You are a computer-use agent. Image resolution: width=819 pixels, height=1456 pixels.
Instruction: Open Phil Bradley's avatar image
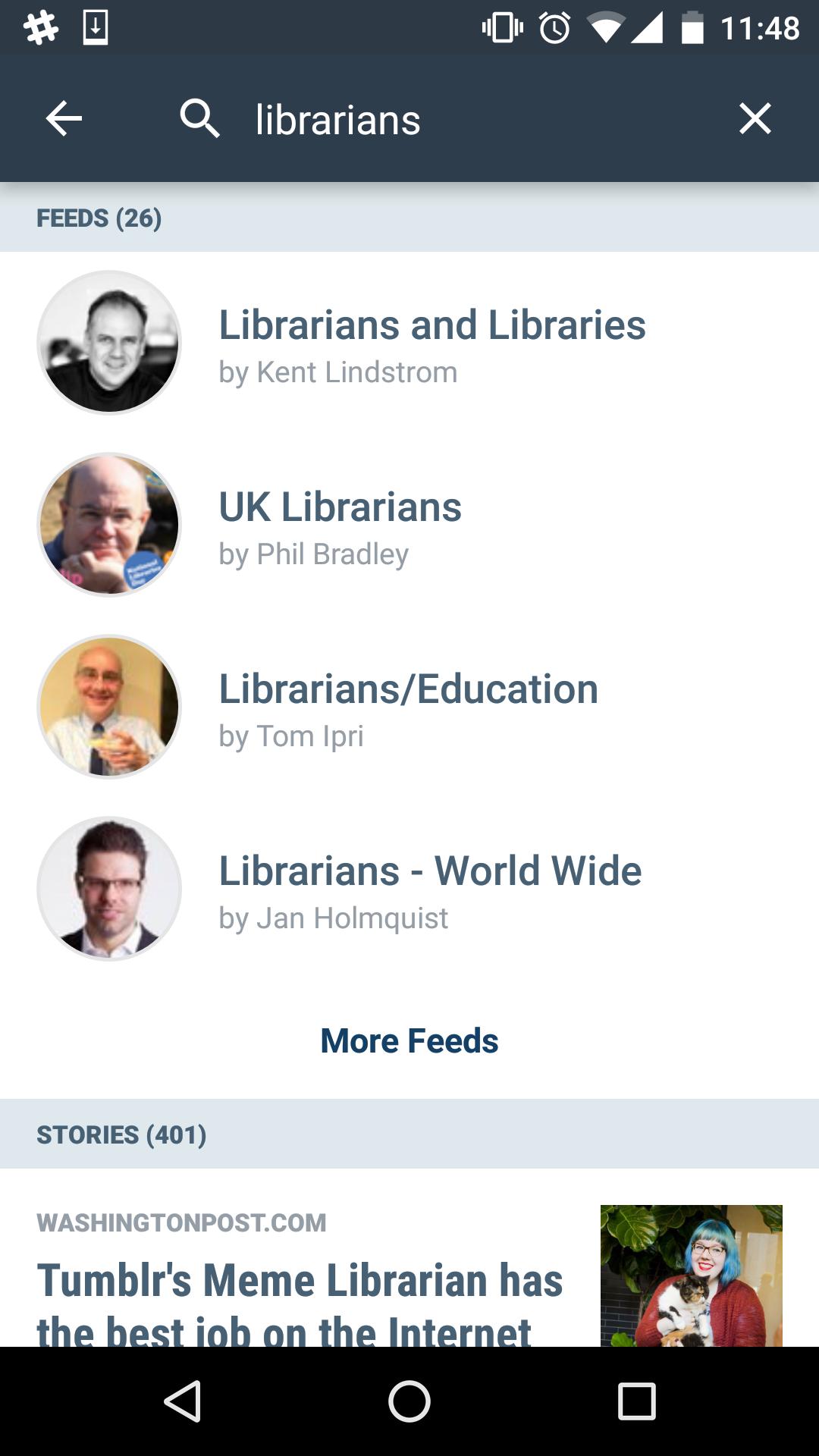click(x=109, y=525)
